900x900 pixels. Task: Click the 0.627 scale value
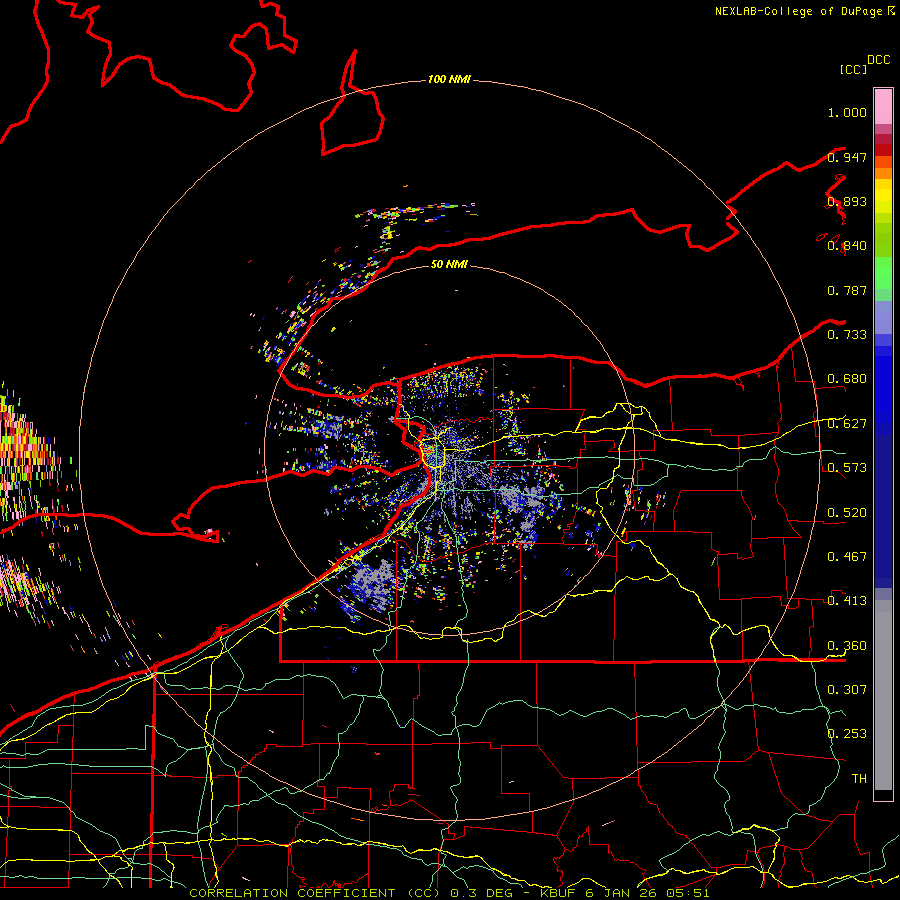point(847,424)
